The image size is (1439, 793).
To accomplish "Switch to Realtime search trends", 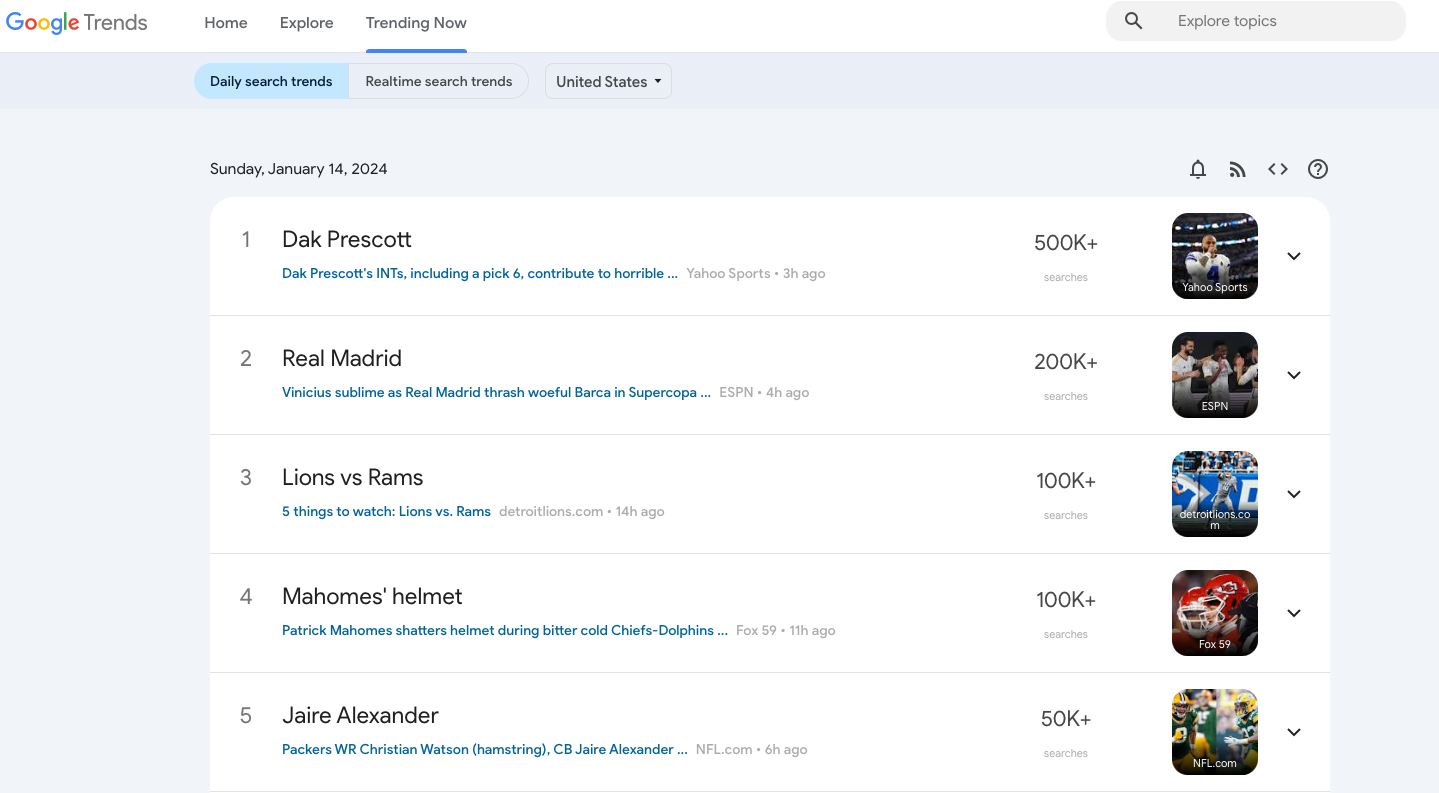I will coord(438,82).
